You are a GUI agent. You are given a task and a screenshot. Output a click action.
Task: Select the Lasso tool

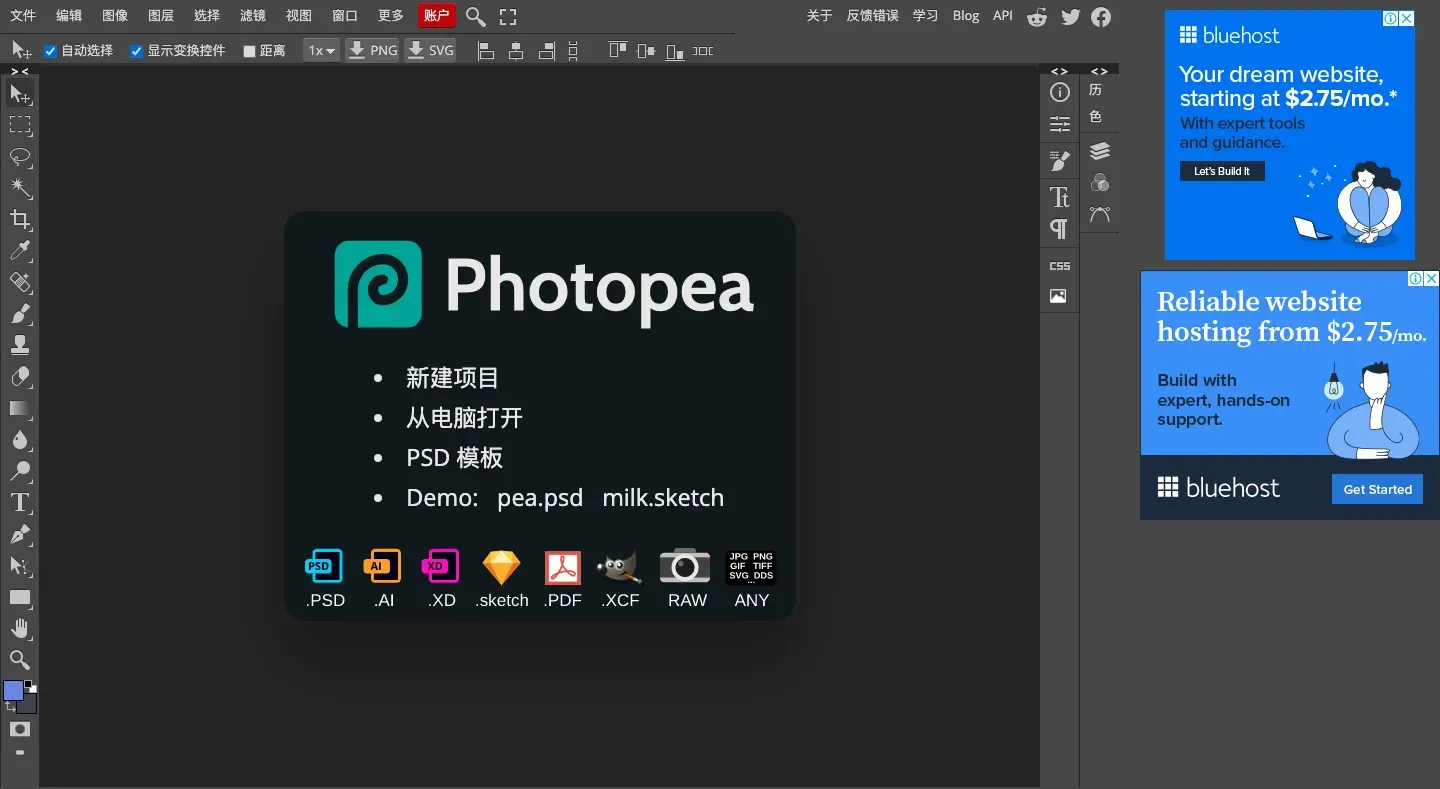(20, 157)
